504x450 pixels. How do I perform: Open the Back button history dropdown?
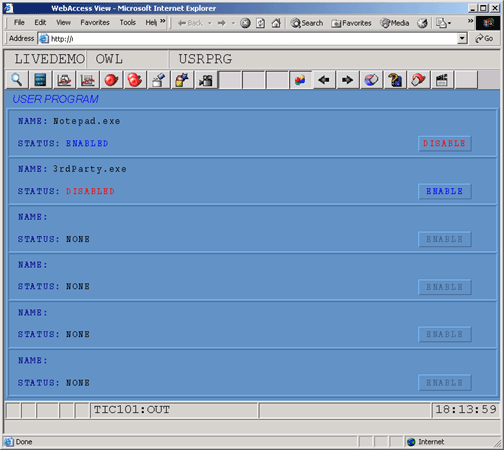point(210,23)
